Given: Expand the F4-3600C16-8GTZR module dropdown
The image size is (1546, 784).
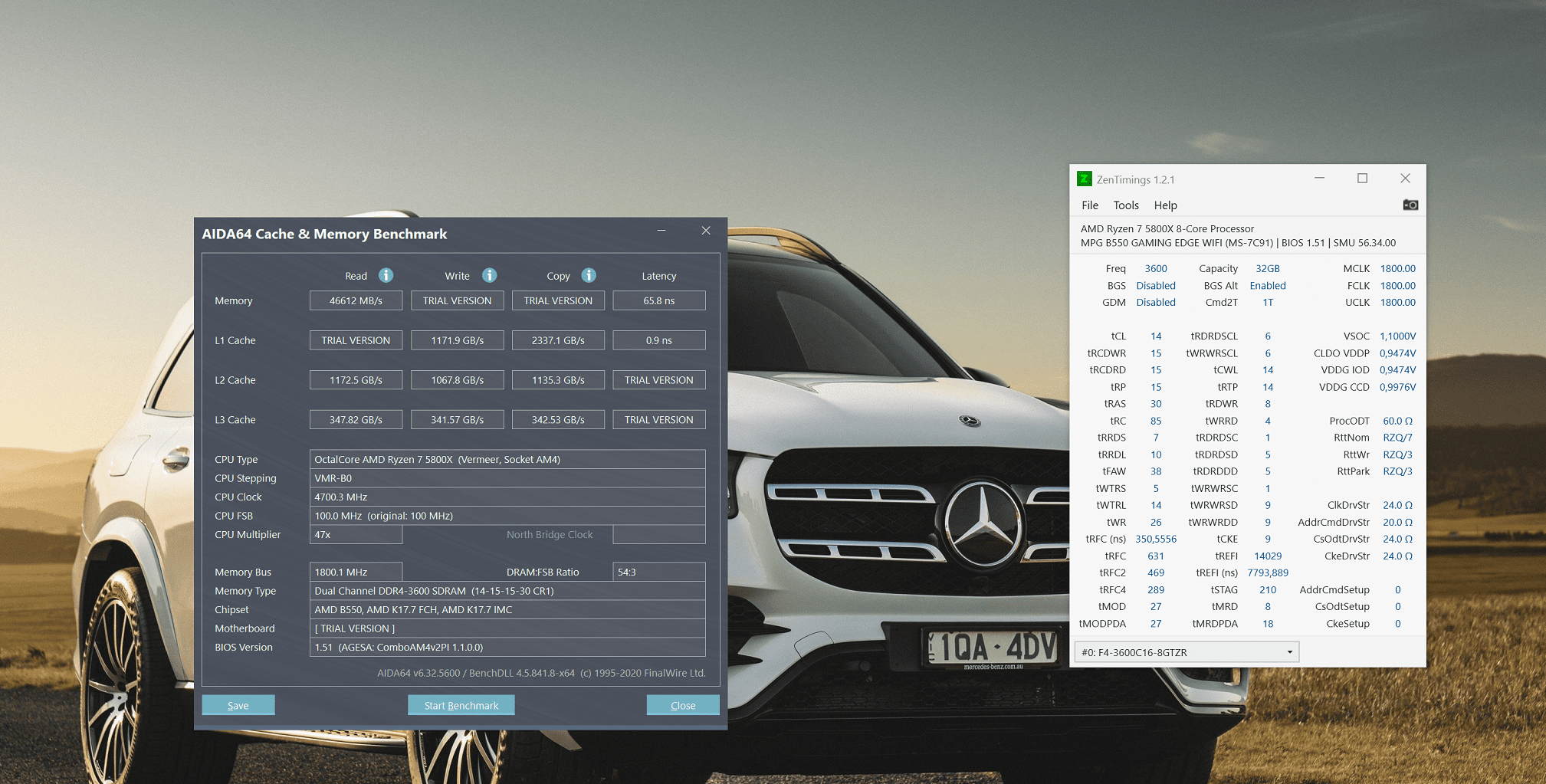Looking at the screenshot, I should (1187, 652).
